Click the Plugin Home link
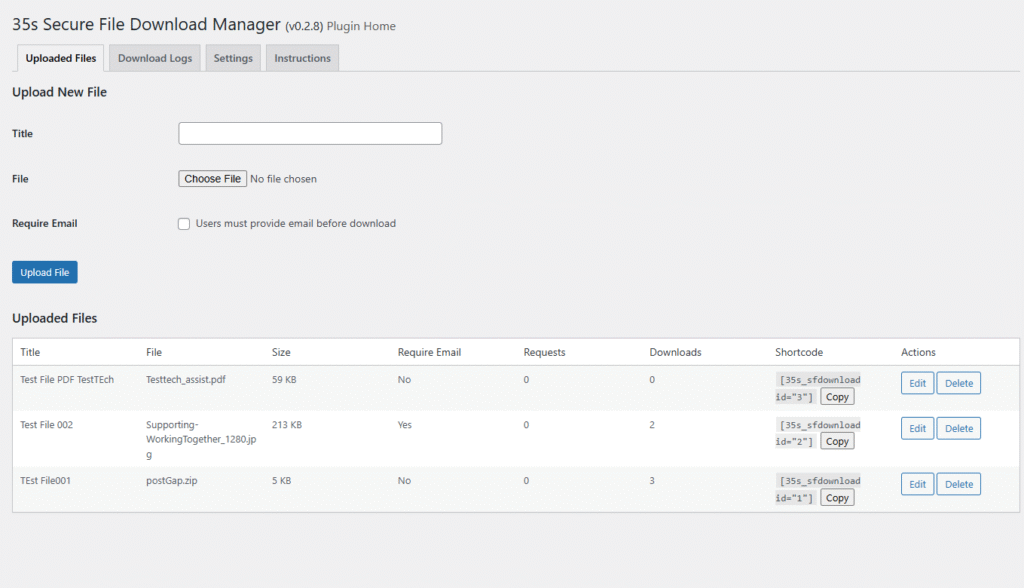Viewport: 1024px width, 588px height. [x=361, y=26]
